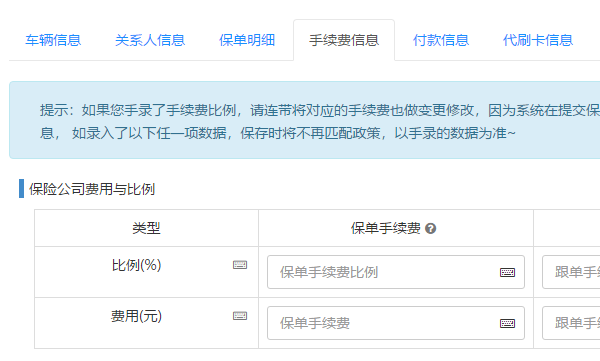
Task: Click the 保单手续费 column header text
Action: pyautogui.click(x=385, y=228)
